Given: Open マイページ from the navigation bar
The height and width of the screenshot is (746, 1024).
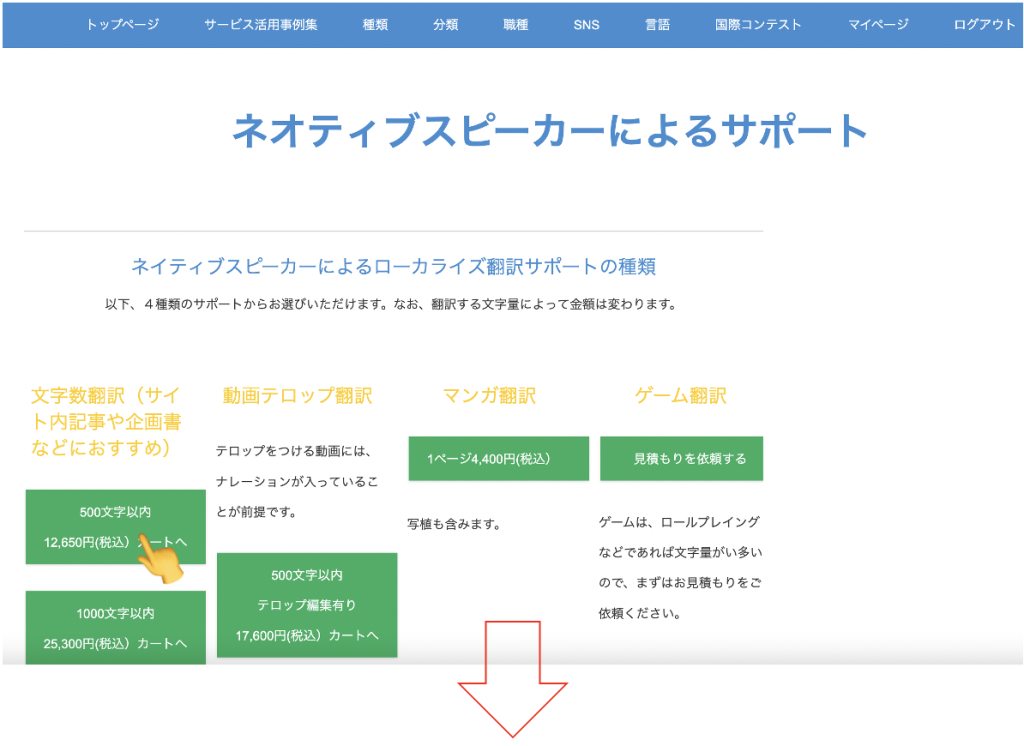Looking at the screenshot, I should (878, 25).
